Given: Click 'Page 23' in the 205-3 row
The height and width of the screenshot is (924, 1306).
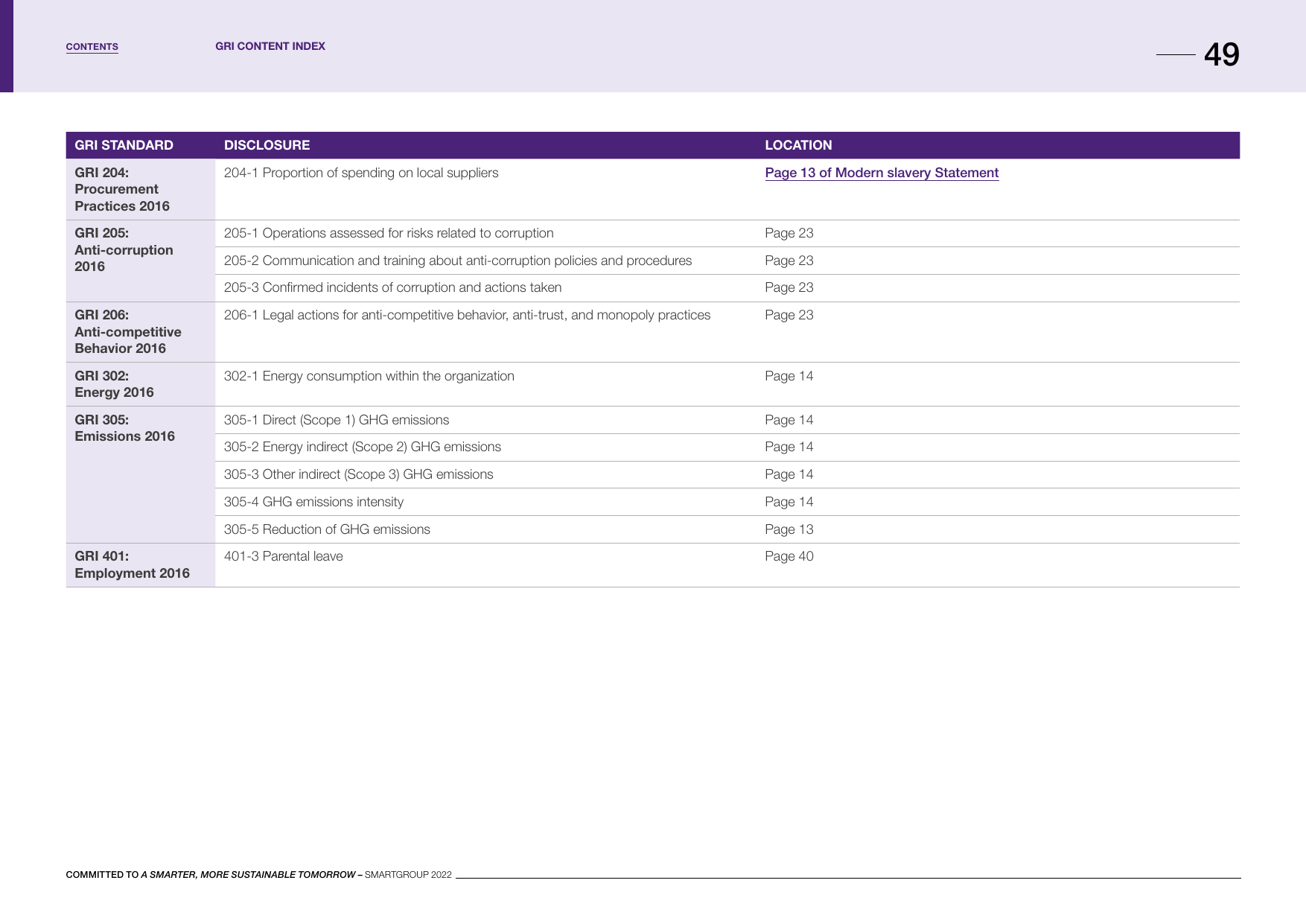Looking at the screenshot, I should (789, 287).
